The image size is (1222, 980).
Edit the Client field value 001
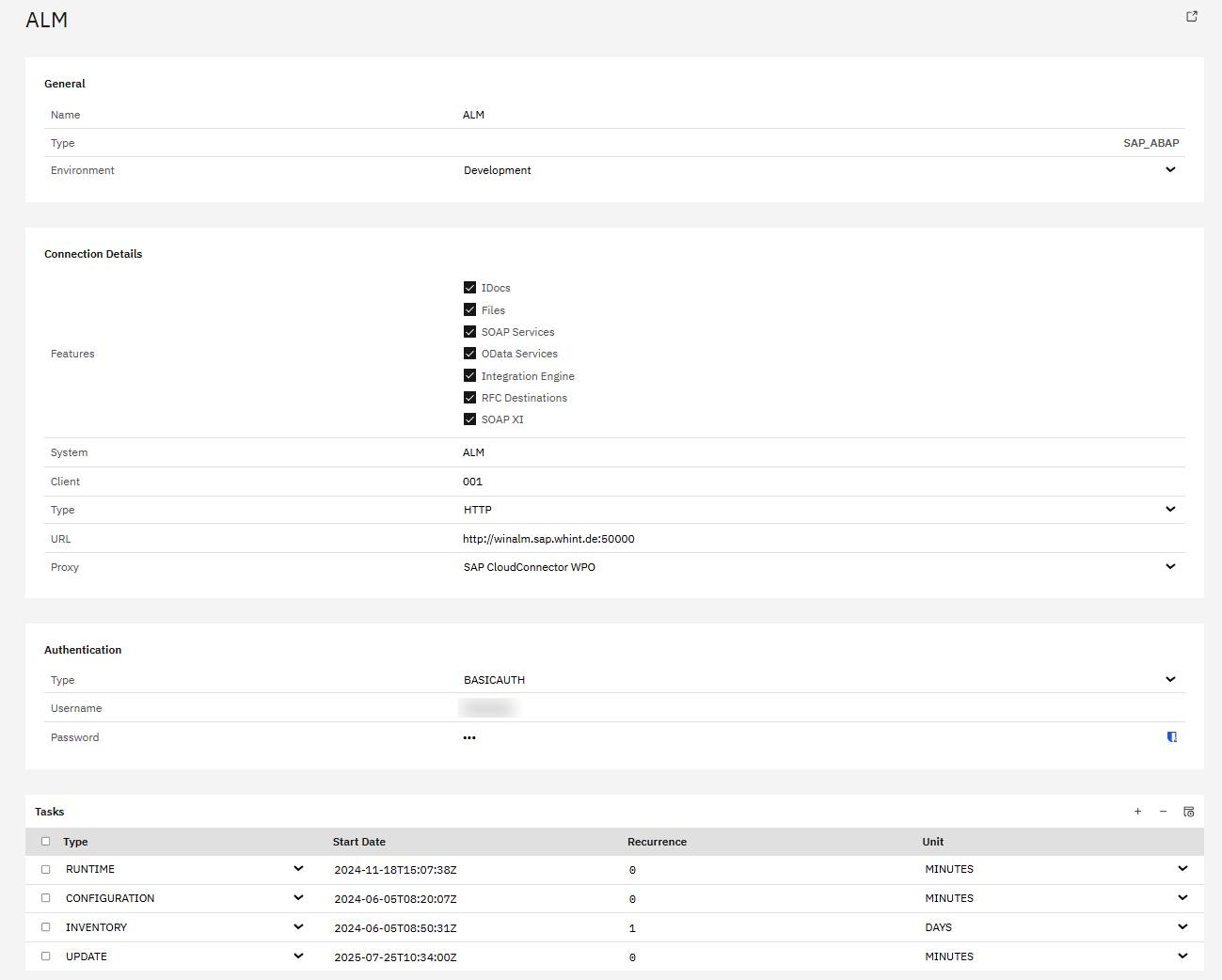coord(472,482)
